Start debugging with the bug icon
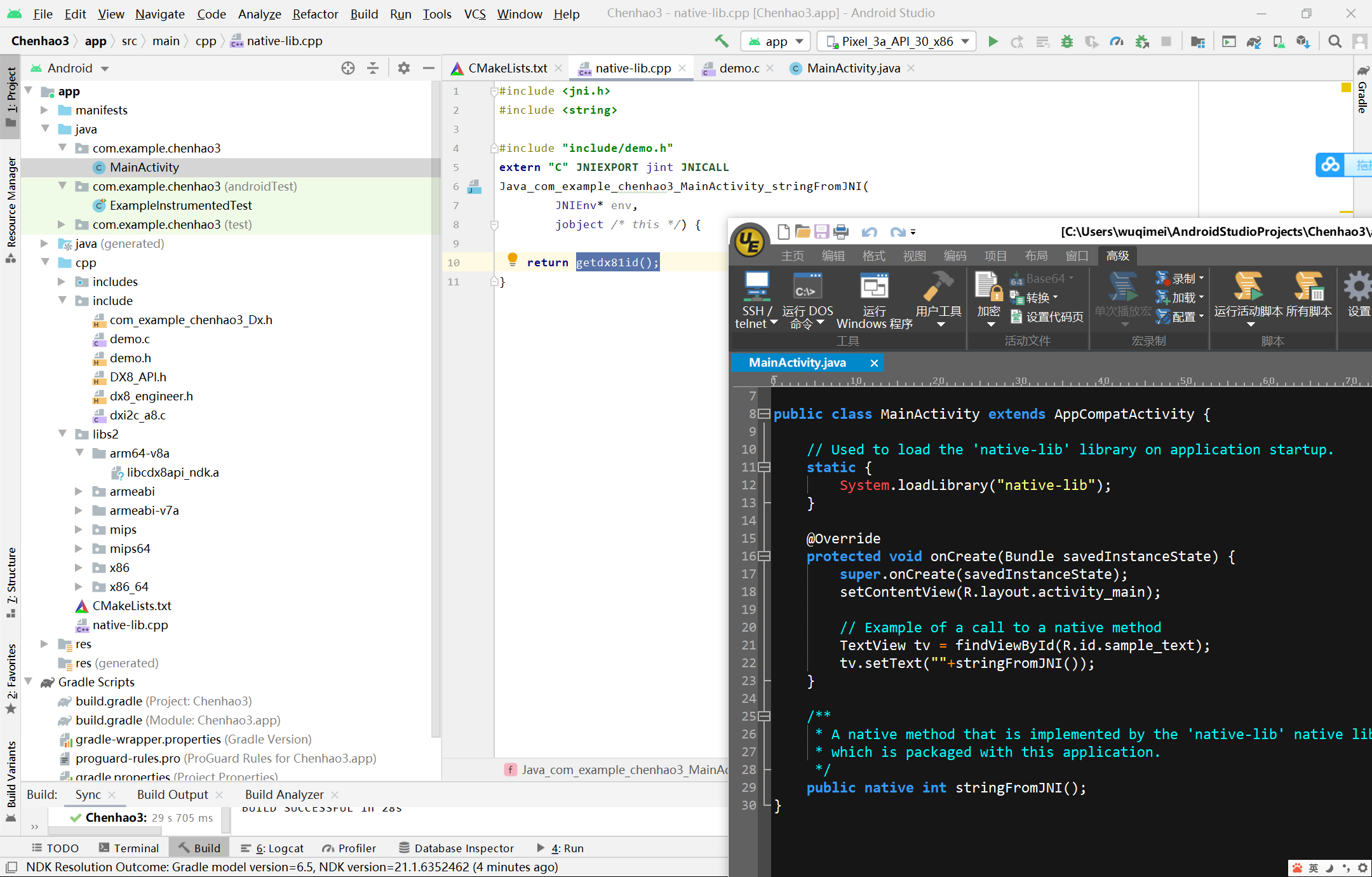This screenshot has height=877, width=1372. (1067, 41)
